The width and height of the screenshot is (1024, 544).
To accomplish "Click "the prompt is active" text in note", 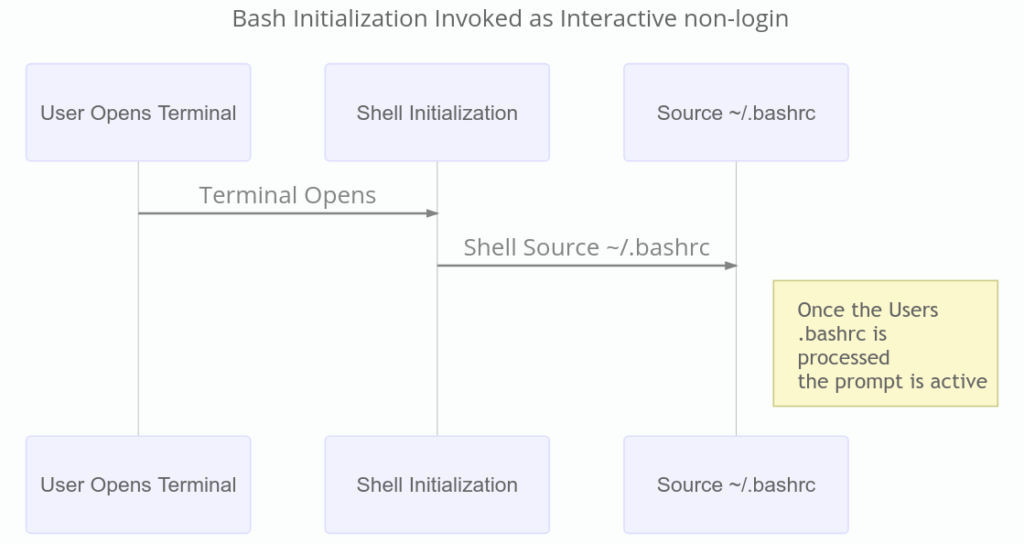I will 892,381.
